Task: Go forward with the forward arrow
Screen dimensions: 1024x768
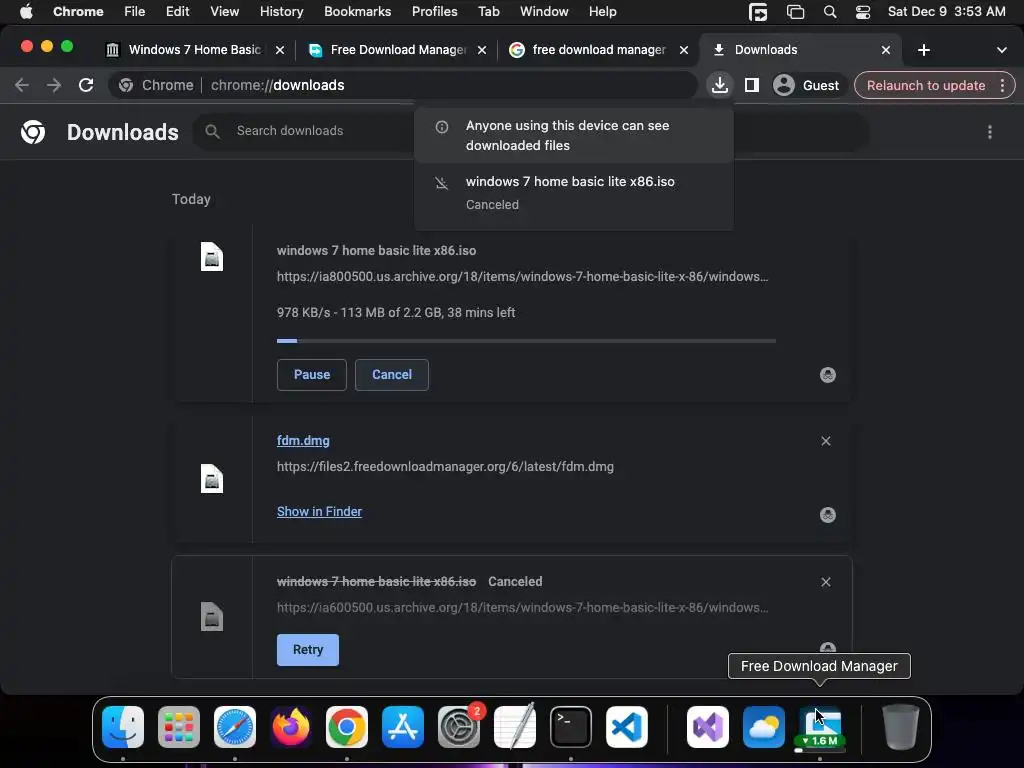Action: pyautogui.click(x=54, y=85)
